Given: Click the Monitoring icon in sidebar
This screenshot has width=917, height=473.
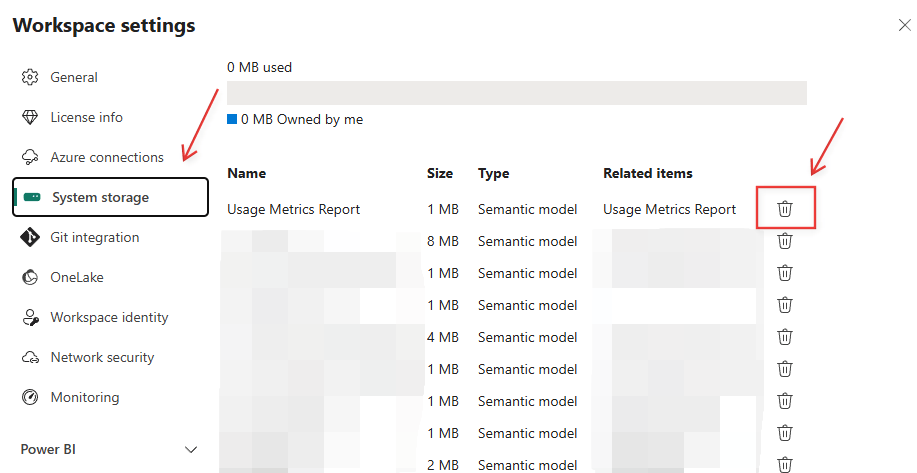Looking at the screenshot, I should click(30, 397).
